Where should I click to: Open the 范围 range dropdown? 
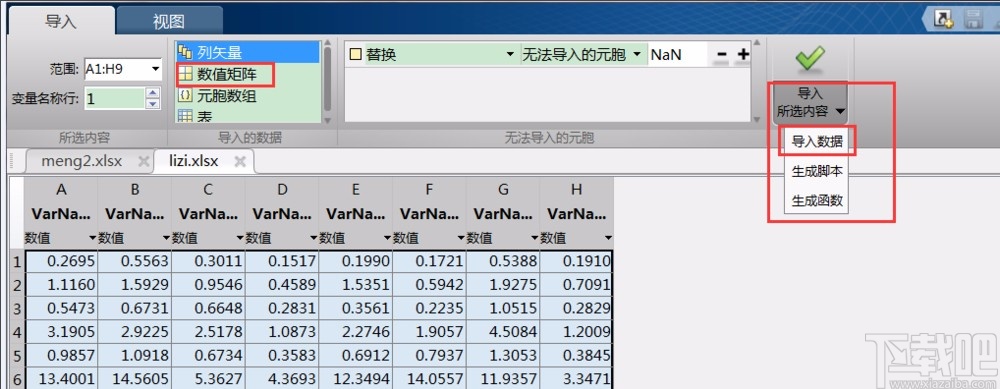click(155, 69)
